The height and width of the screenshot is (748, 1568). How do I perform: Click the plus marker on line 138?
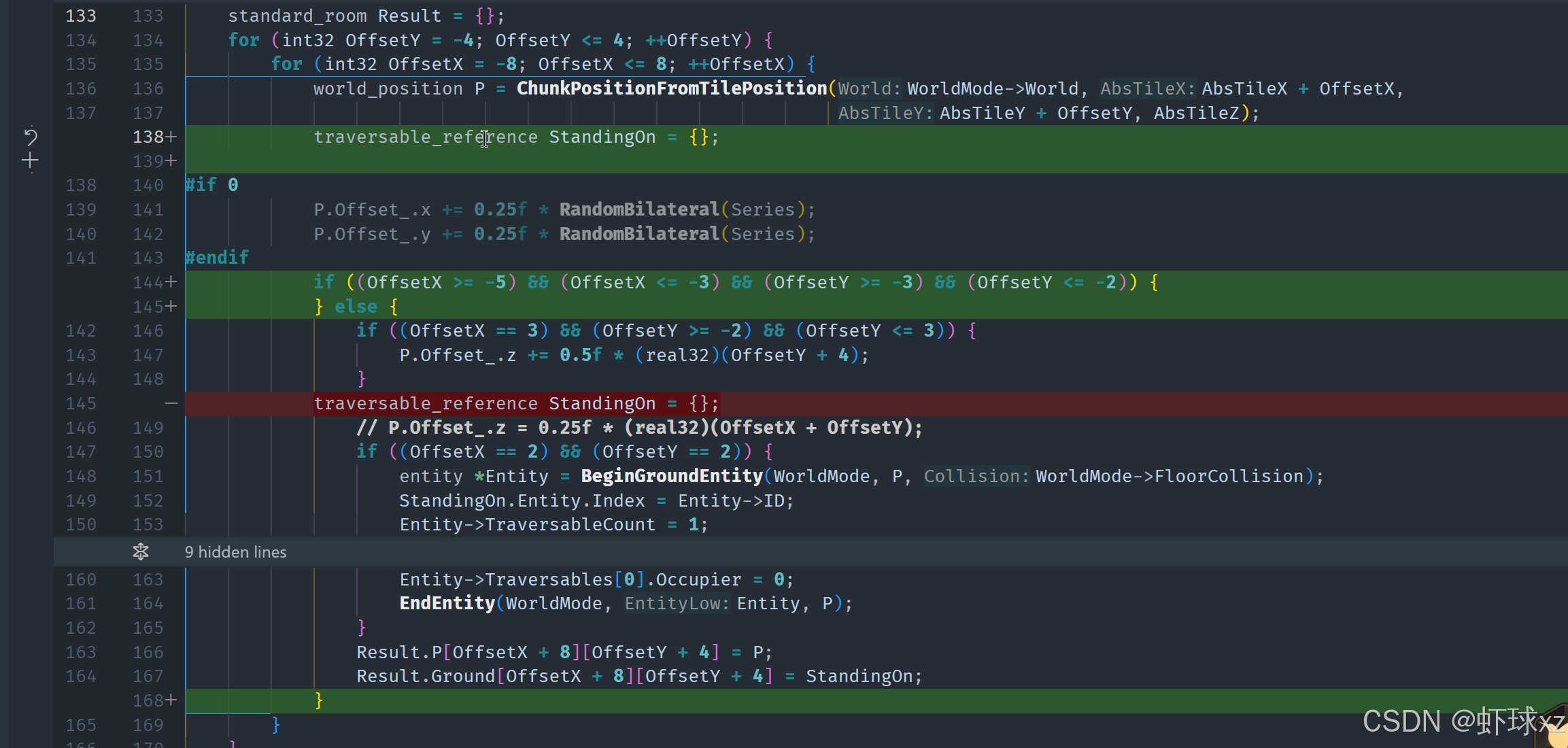171,137
